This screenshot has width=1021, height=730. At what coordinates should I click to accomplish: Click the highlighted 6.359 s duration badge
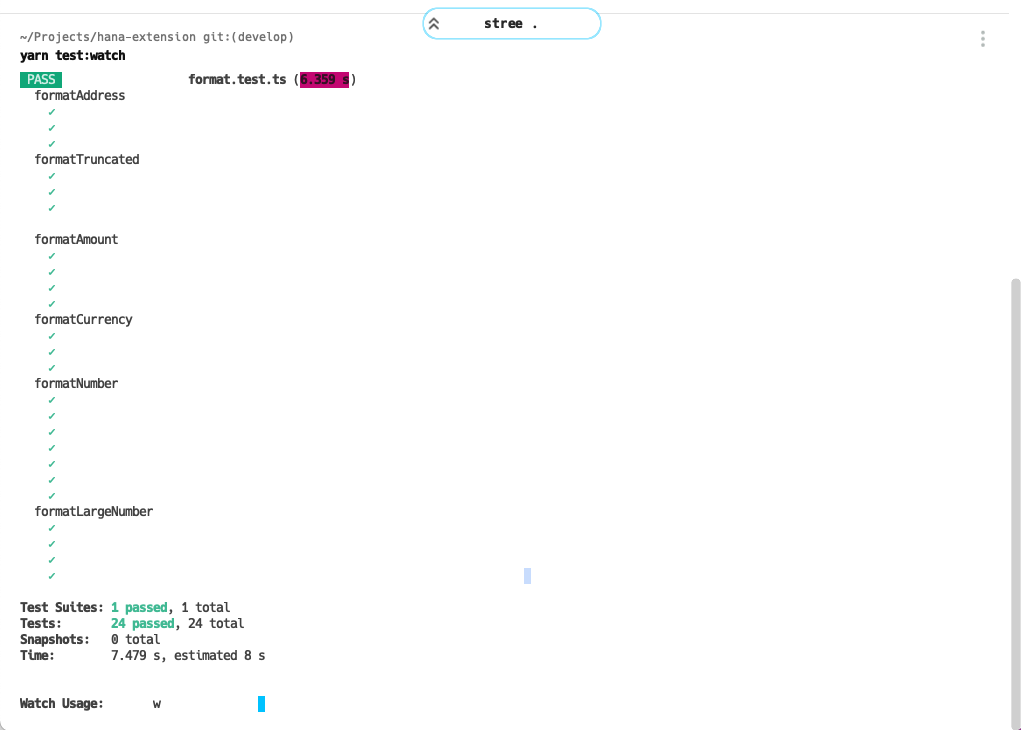323,79
